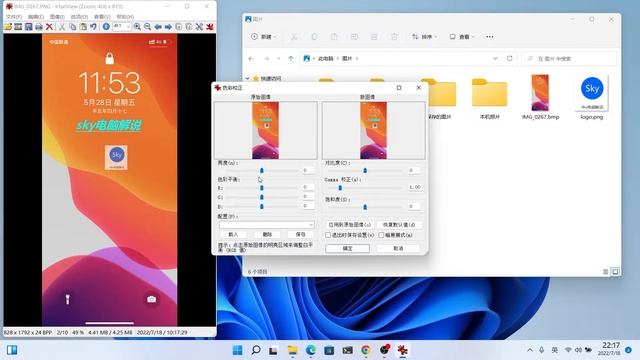Select the IMG_0267.bmp file in Explorer
Viewport: 640px width, 360px height.
click(540, 97)
